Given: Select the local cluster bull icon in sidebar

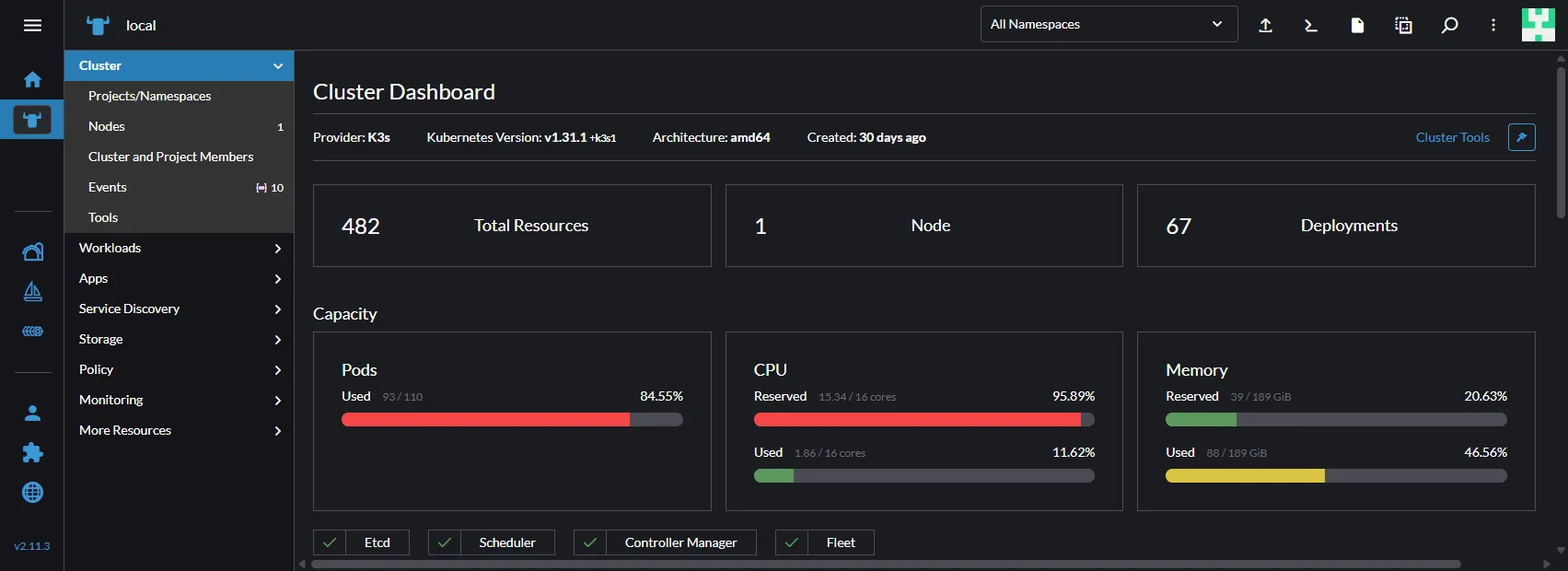Looking at the screenshot, I should point(32,120).
